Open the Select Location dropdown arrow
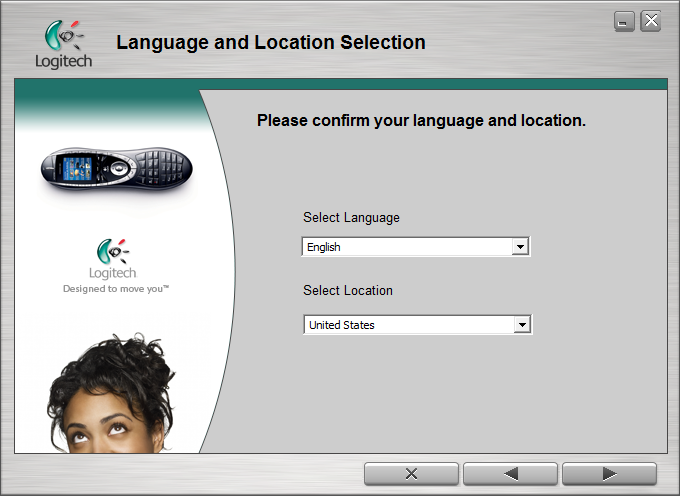The image size is (680, 496). (522, 325)
